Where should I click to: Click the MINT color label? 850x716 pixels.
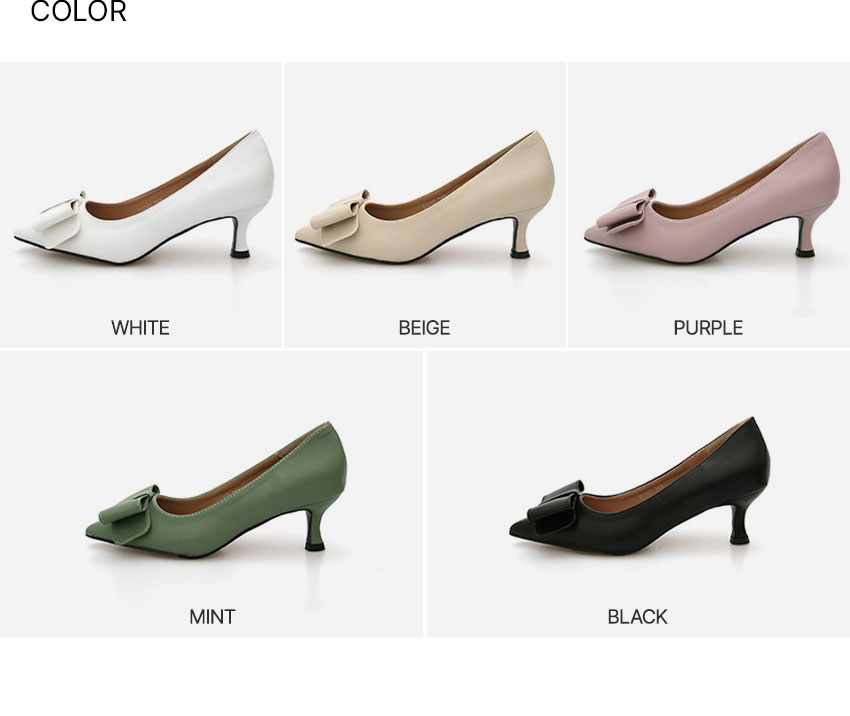[212, 617]
